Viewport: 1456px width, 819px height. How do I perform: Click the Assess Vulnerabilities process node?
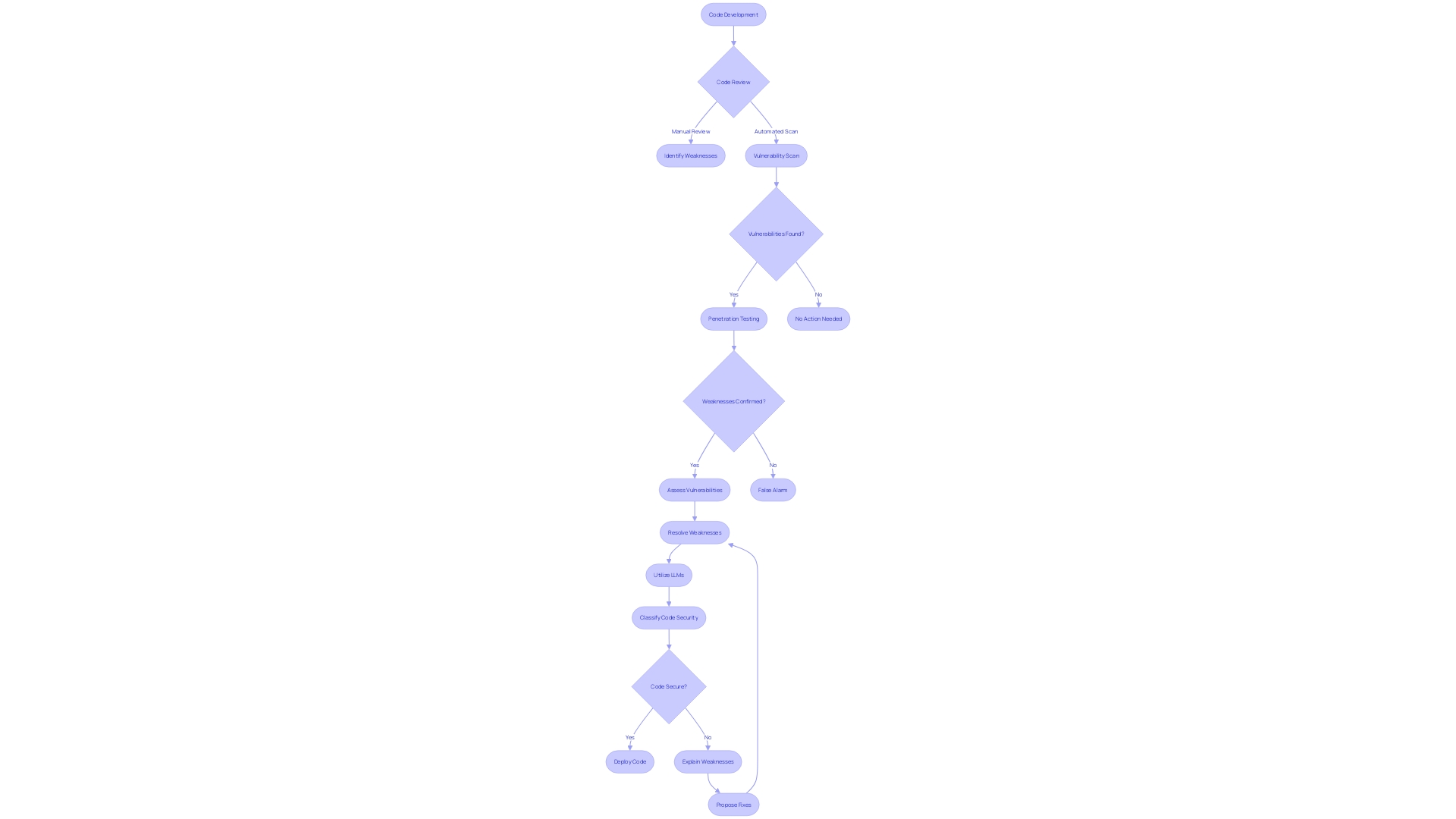coord(694,490)
